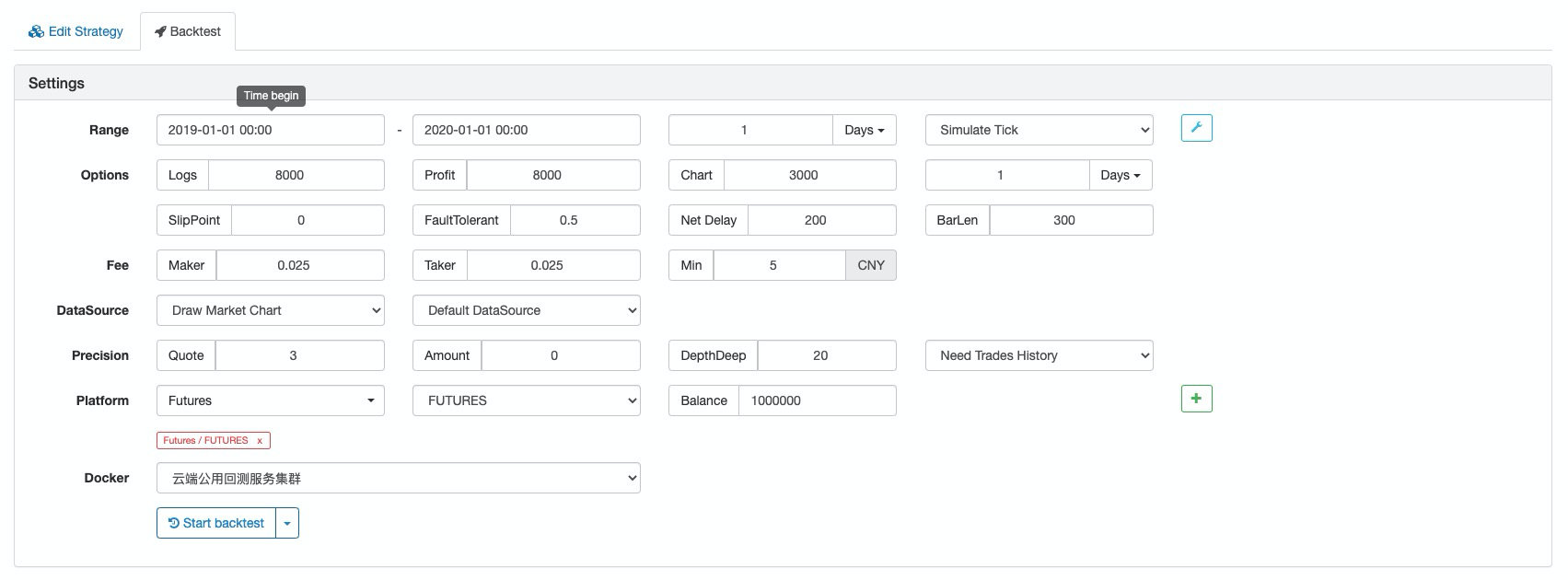Click the Start backtest button
Screen dimensions: 1568x580
click(x=216, y=523)
